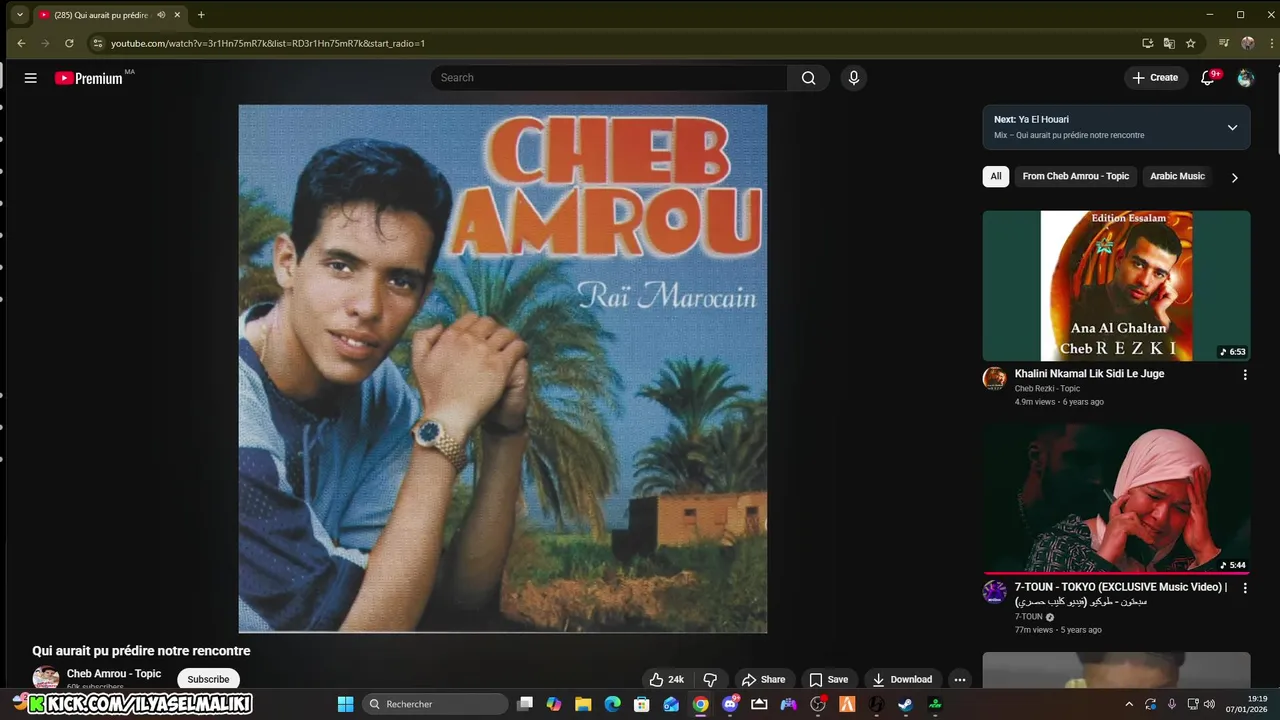Open a new browser tab
Screen dimensions: 1280x720
pyautogui.click(x=201, y=15)
